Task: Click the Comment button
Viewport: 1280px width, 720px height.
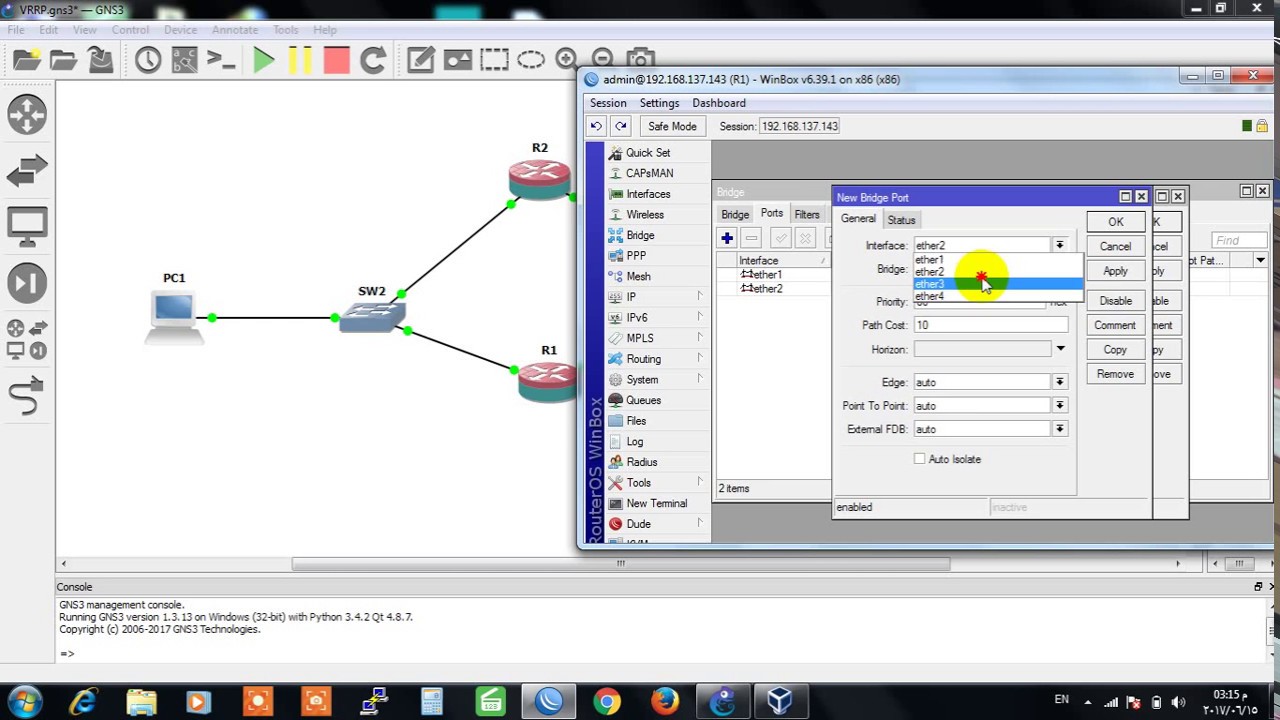Action: point(1115,325)
